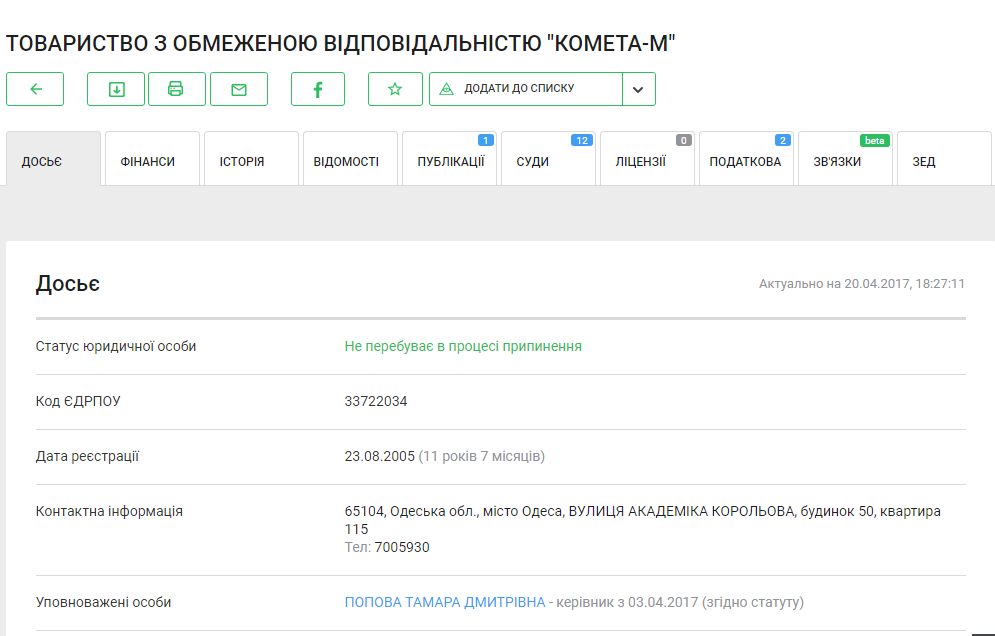Click the back arrow button
Image resolution: width=995 pixels, height=636 pixels.
pyautogui.click(x=35, y=89)
